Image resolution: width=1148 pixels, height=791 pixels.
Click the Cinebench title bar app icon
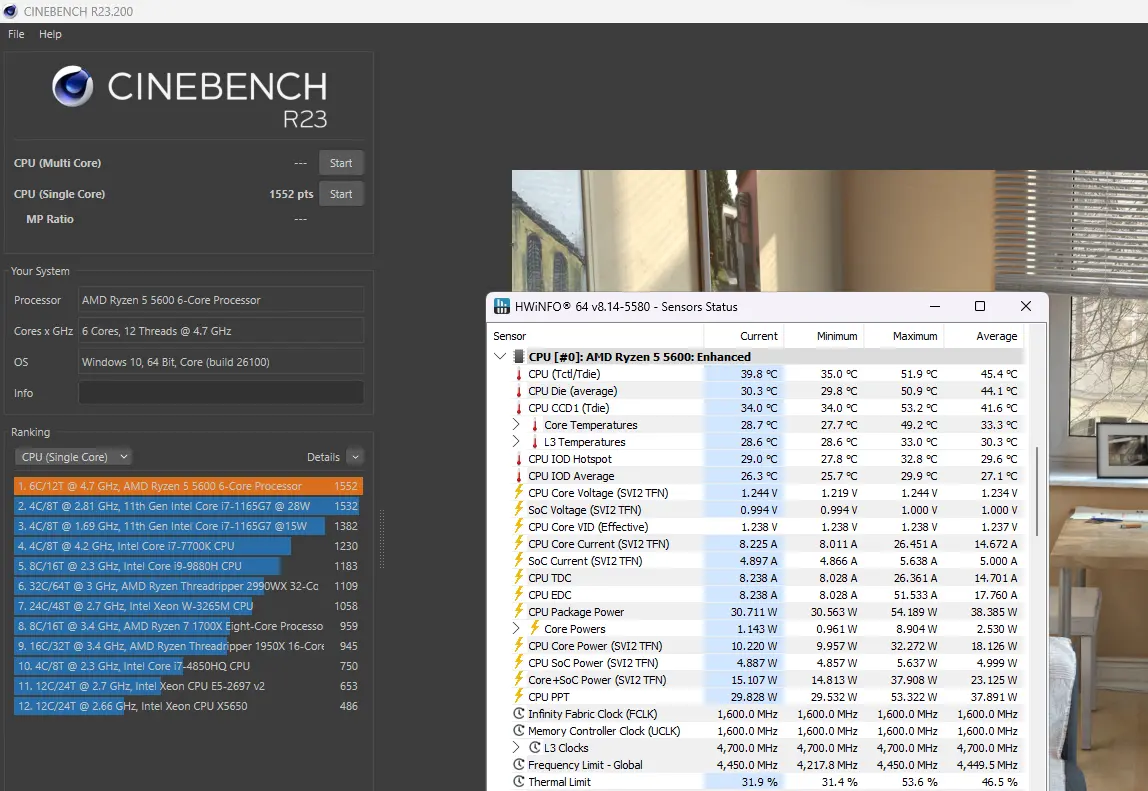pos(10,11)
